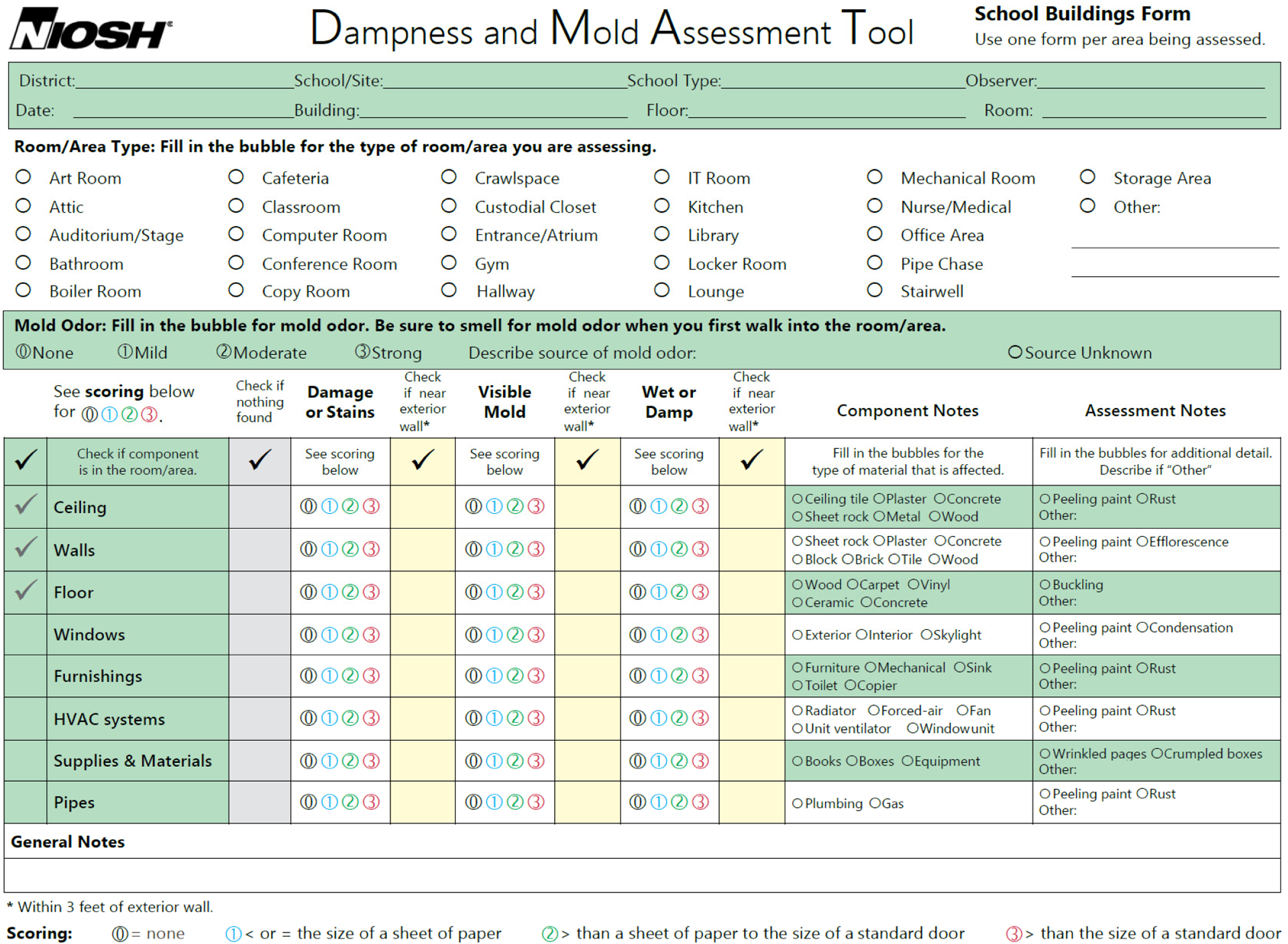Screen dimensions: 1288x944
Task: Select Plumbing pipes bubble
Action: 798,803
